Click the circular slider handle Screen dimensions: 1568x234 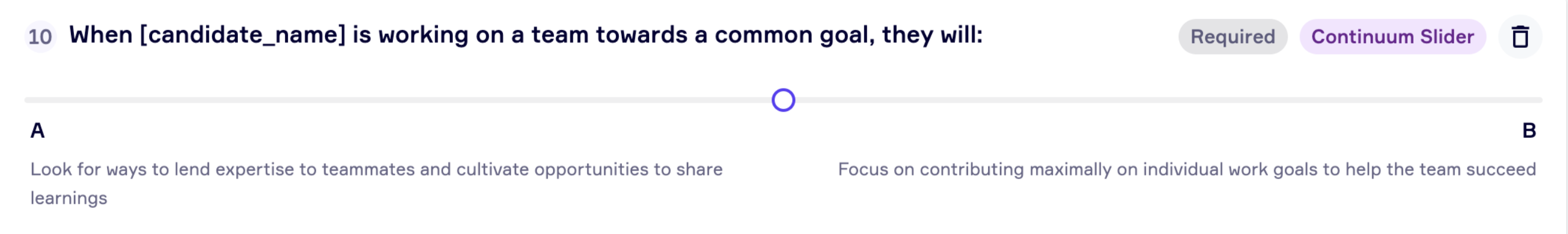tap(783, 100)
